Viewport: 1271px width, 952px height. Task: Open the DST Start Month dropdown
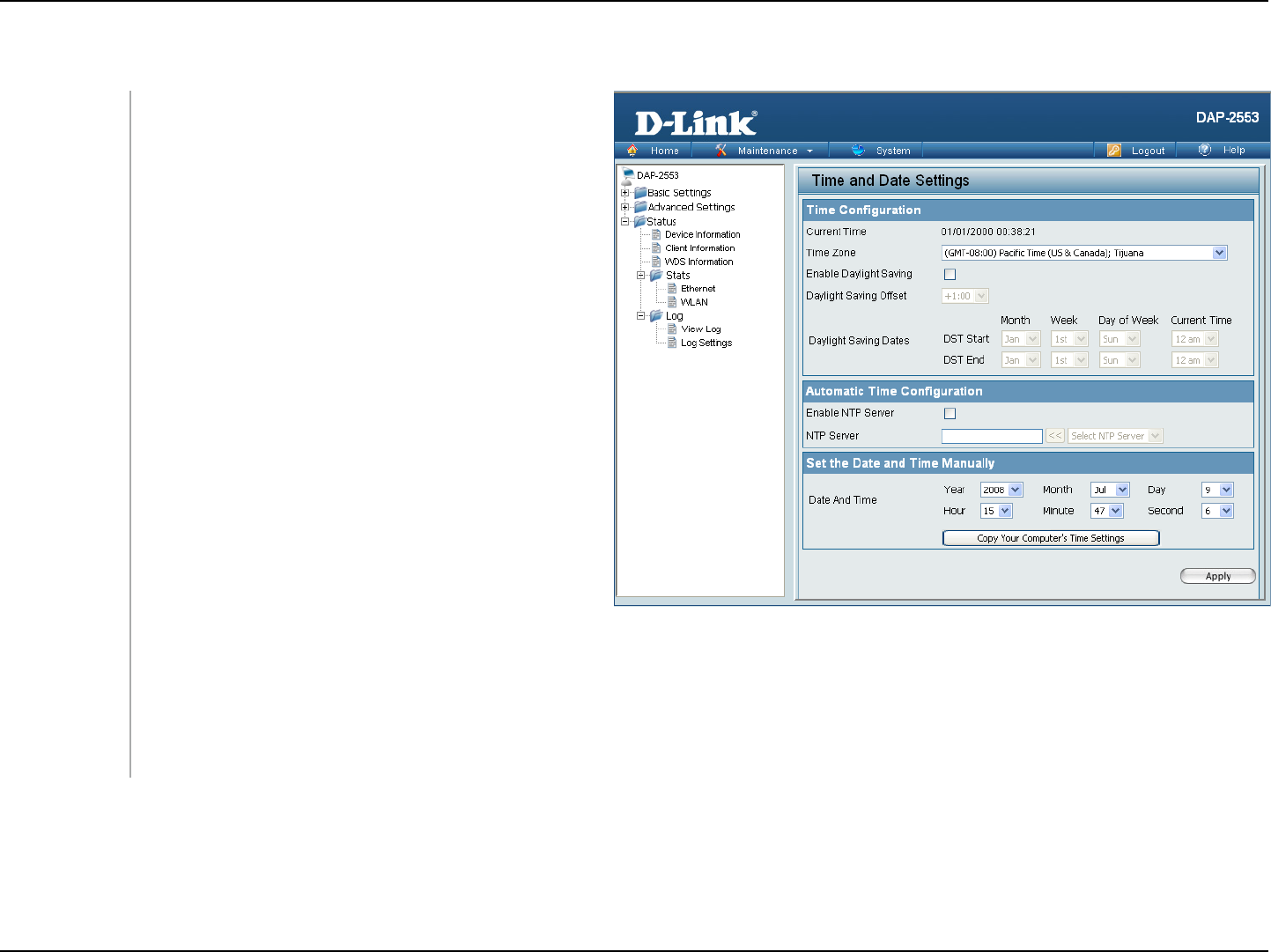pos(1021,339)
